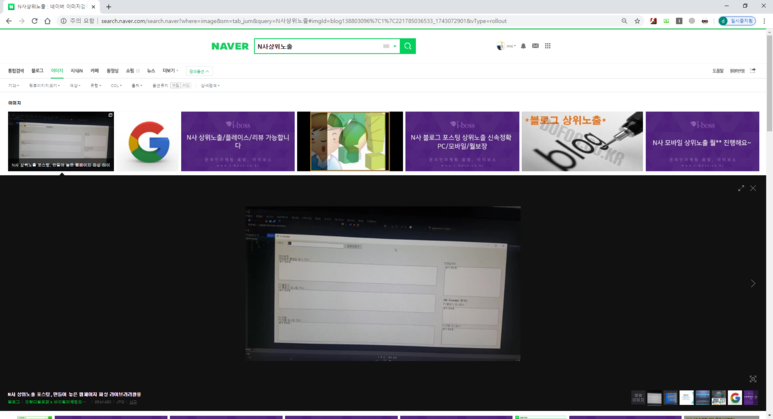Go to next image with right chevron
Image resolution: width=773 pixels, height=419 pixels.
(753, 283)
